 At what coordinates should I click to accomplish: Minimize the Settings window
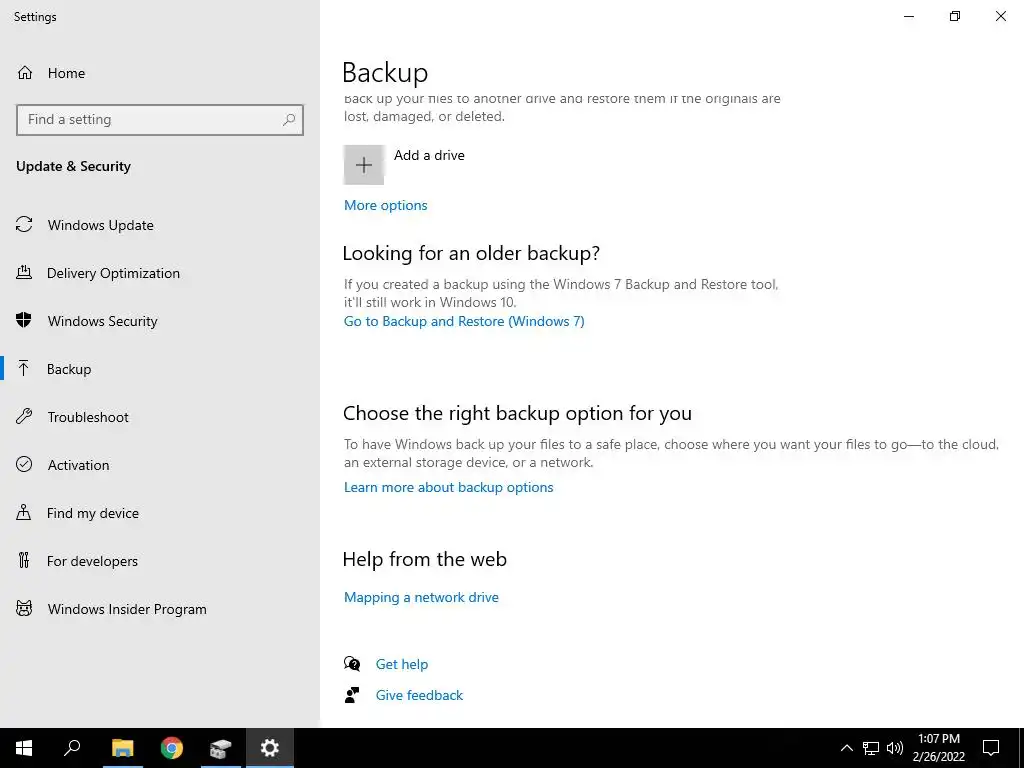click(908, 16)
